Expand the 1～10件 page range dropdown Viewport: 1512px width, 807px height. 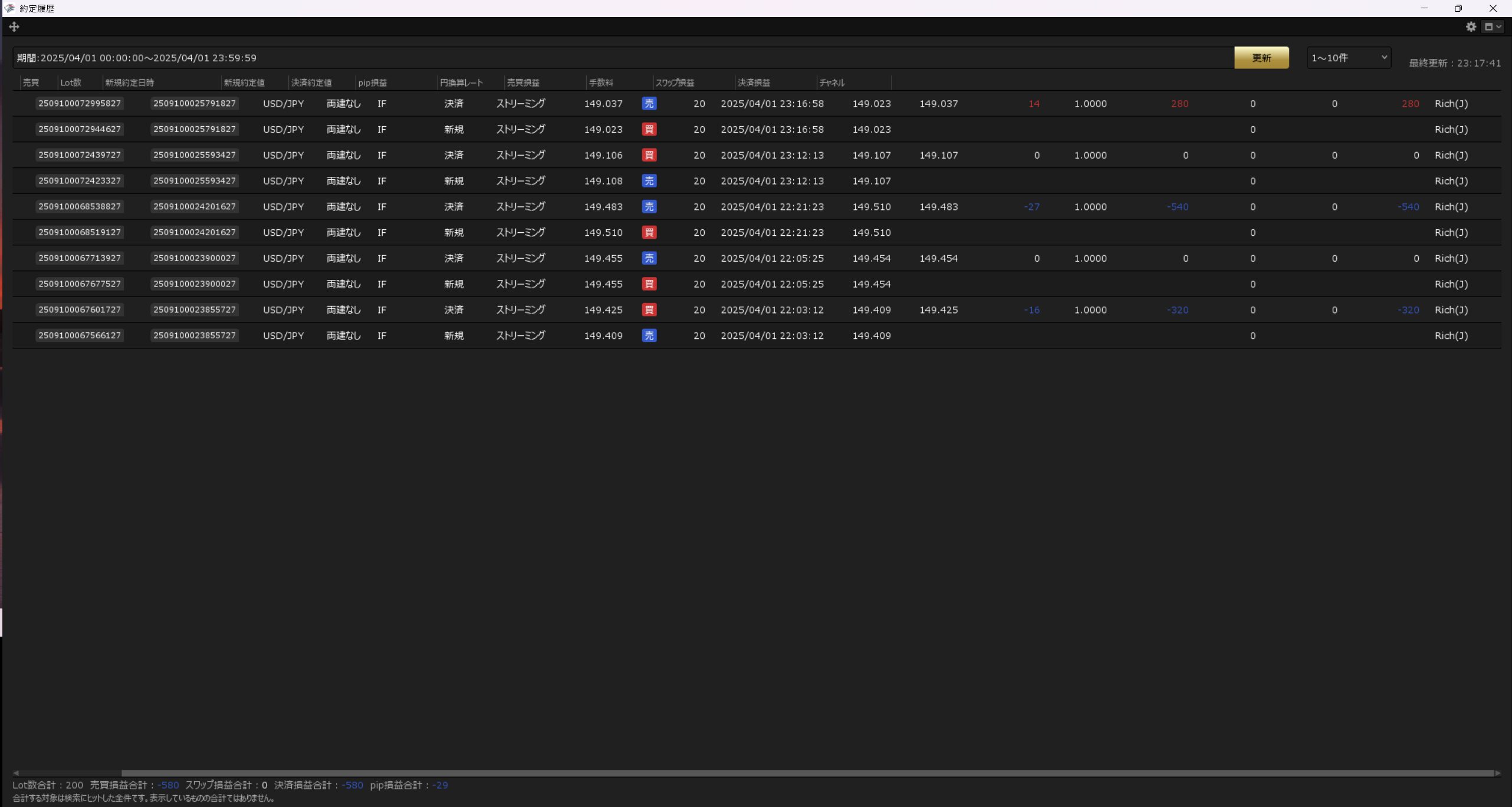click(x=1348, y=58)
